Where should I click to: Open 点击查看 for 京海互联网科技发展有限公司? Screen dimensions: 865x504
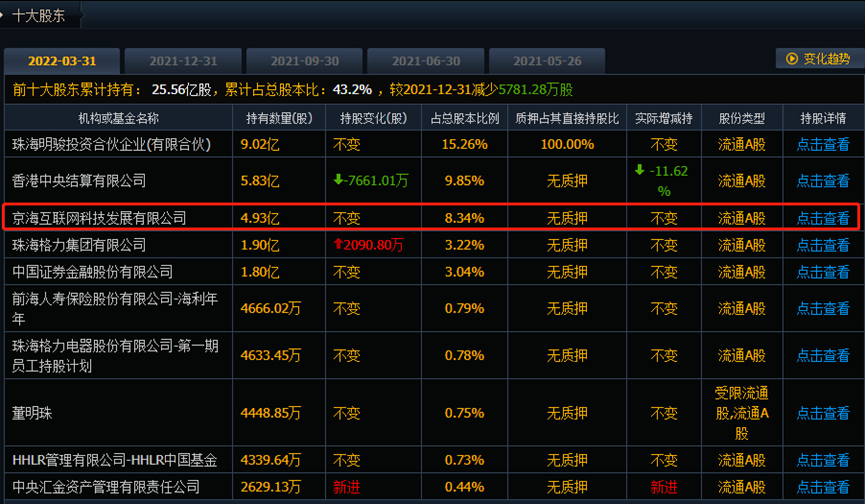(x=823, y=218)
